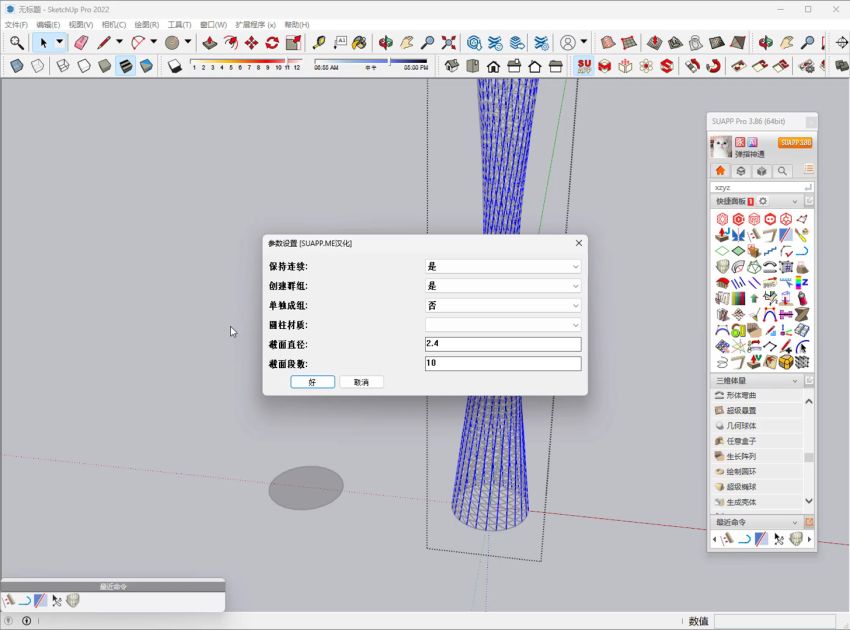Select the Move tool with red arrows
This screenshot has width=850, height=630.
(x=251, y=42)
